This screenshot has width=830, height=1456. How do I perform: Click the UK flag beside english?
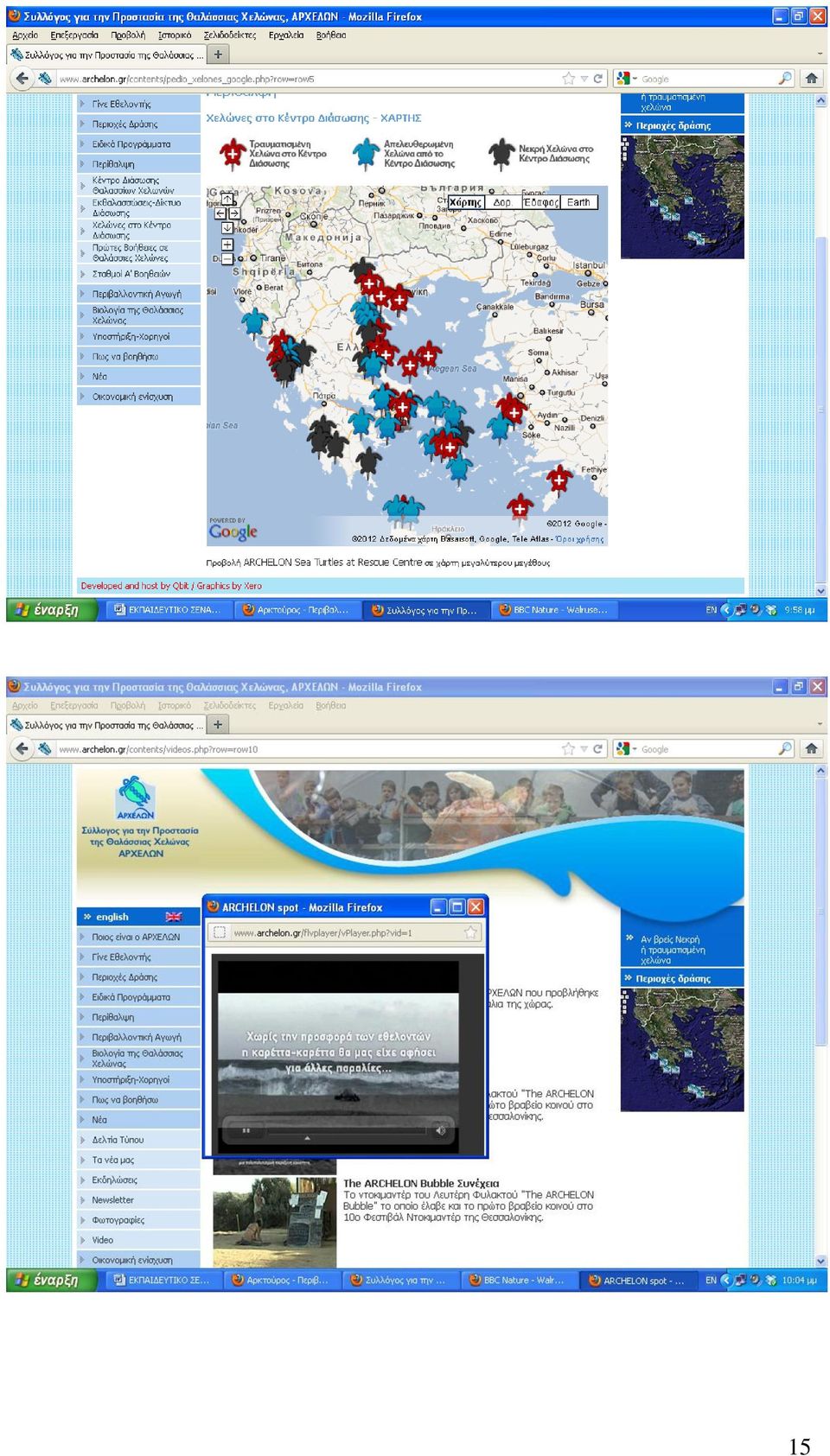click(x=174, y=917)
